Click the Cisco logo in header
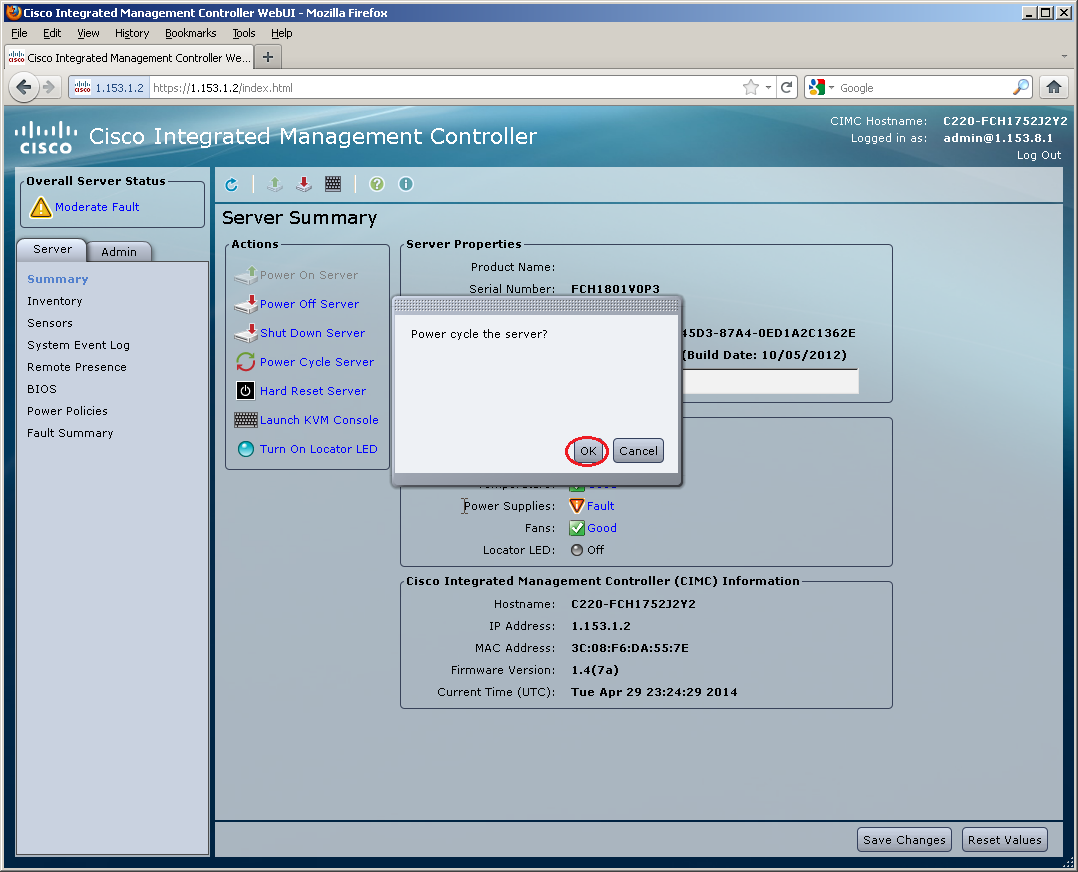 click(46, 138)
